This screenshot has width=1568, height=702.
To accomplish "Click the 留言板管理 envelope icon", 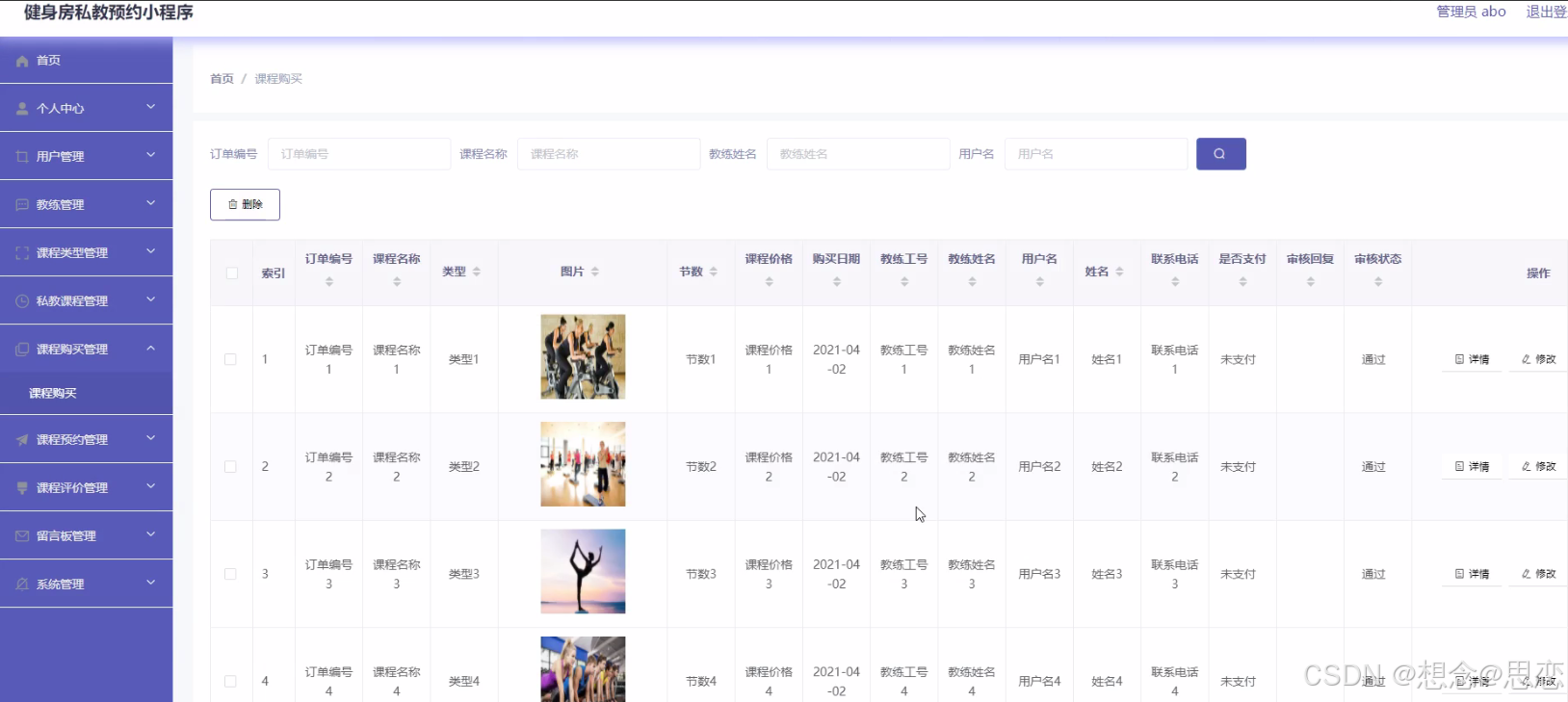I will click(x=22, y=536).
